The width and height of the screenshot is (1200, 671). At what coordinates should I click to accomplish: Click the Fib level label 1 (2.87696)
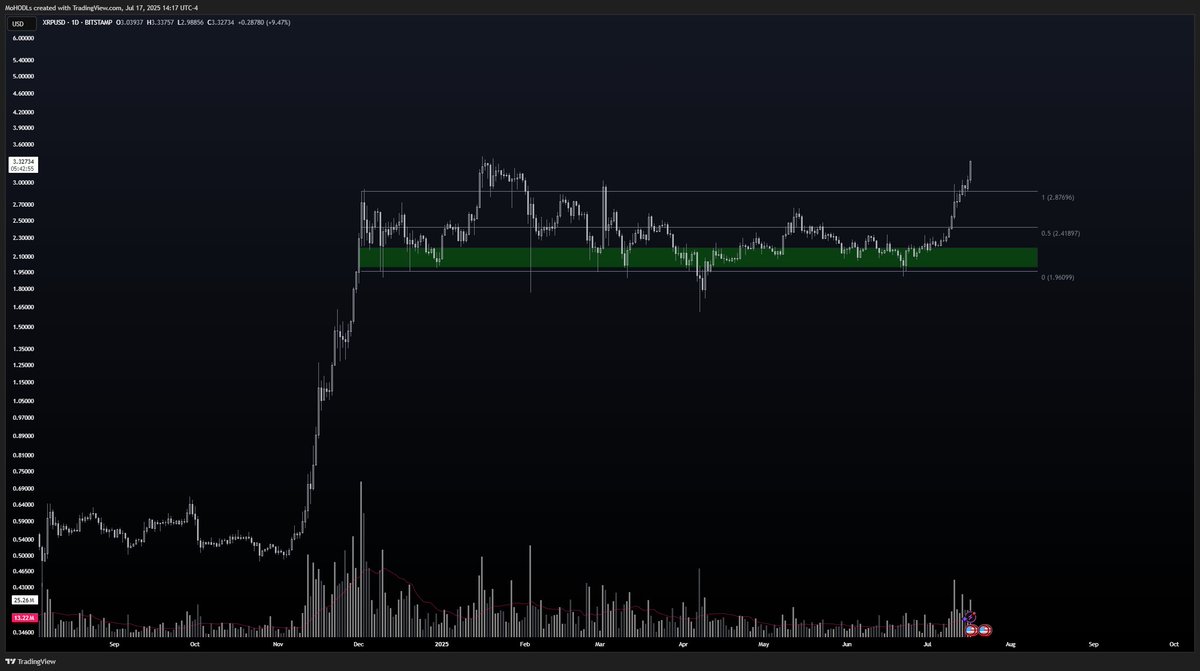pyautogui.click(x=1058, y=197)
